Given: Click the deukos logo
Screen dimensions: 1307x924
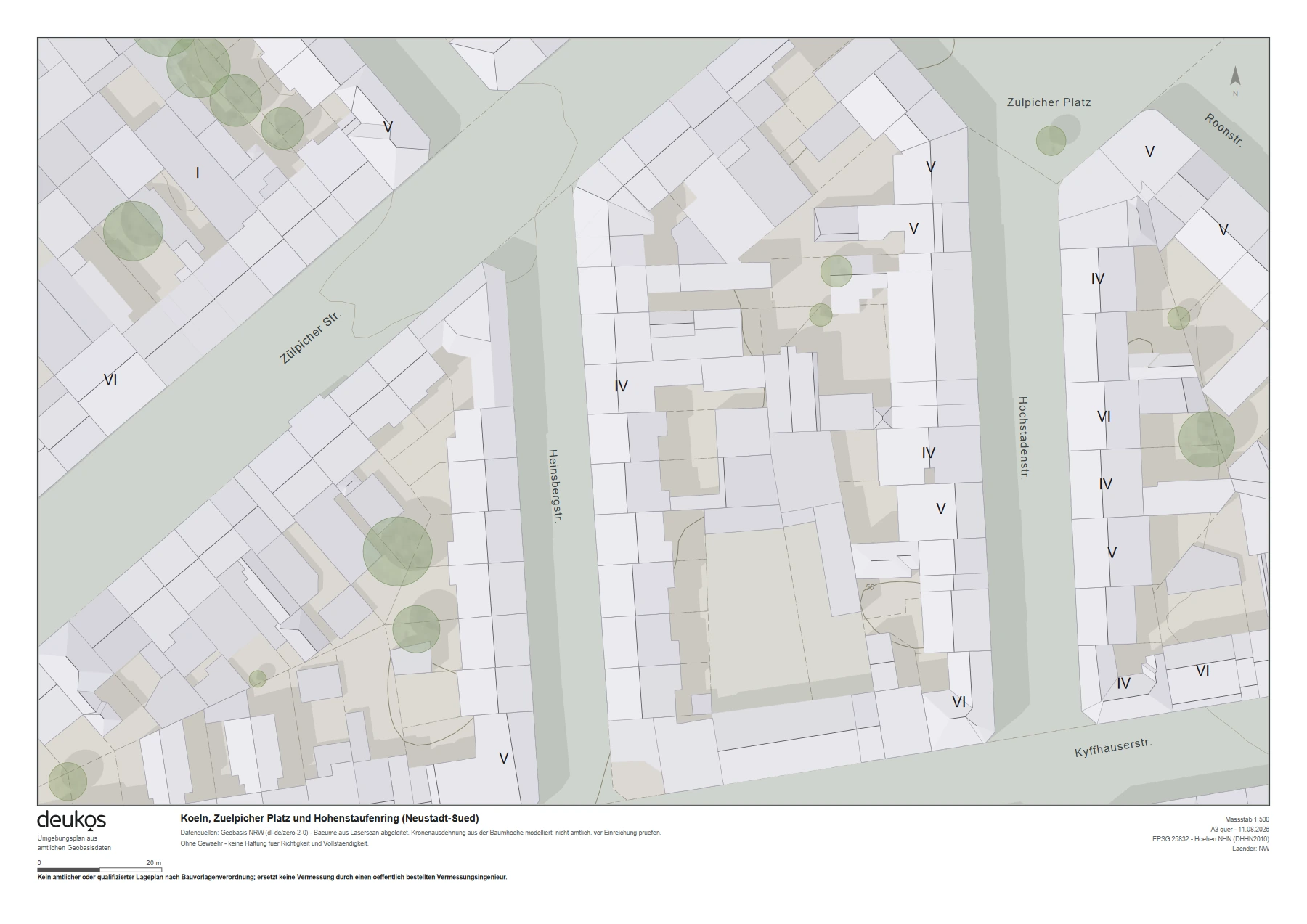Looking at the screenshot, I should point(71,820).
